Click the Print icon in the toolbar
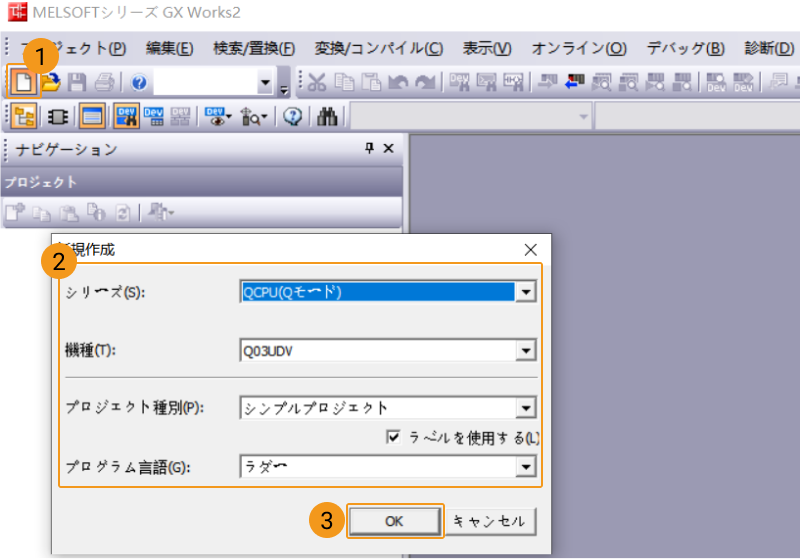The image size is (800, 559). pyautogui.click(x=105, y=82)
